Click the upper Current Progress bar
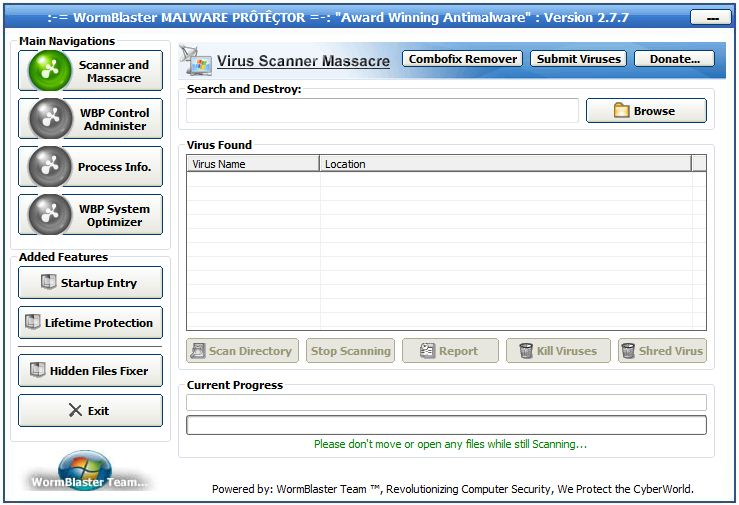Viewport: 739px width, 505px height. 446,402
